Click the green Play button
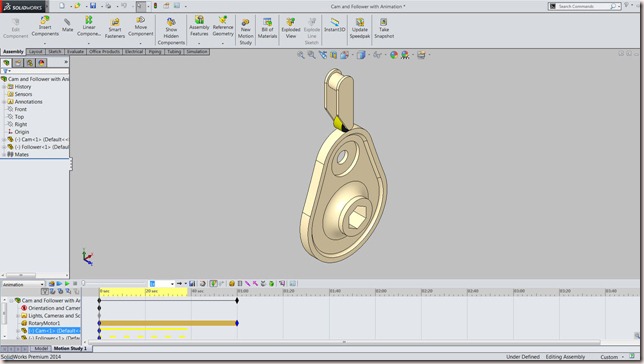This screenshot has width=644, height=364. point(67,284)
